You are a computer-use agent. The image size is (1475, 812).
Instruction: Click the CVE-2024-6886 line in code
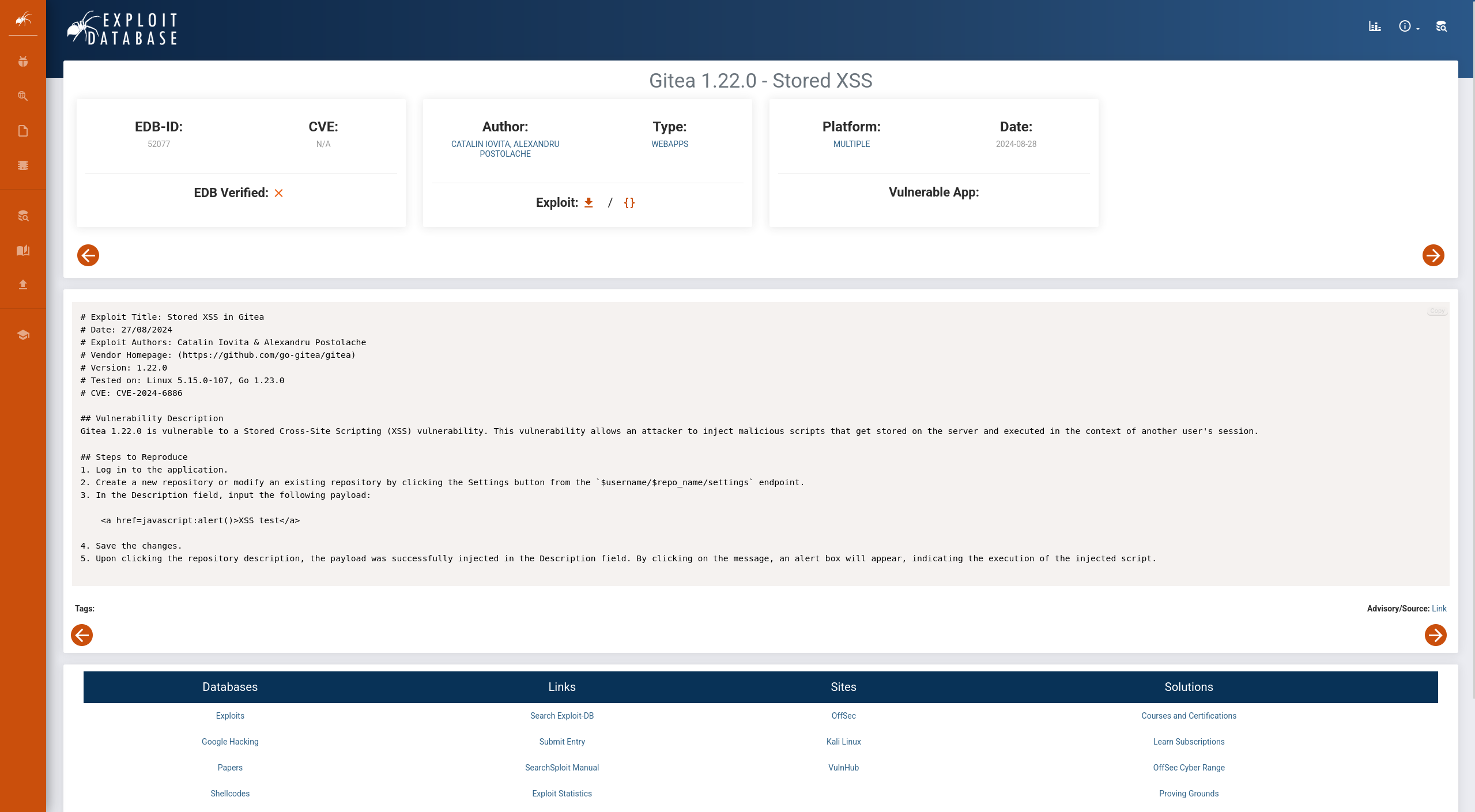(131, 393)
